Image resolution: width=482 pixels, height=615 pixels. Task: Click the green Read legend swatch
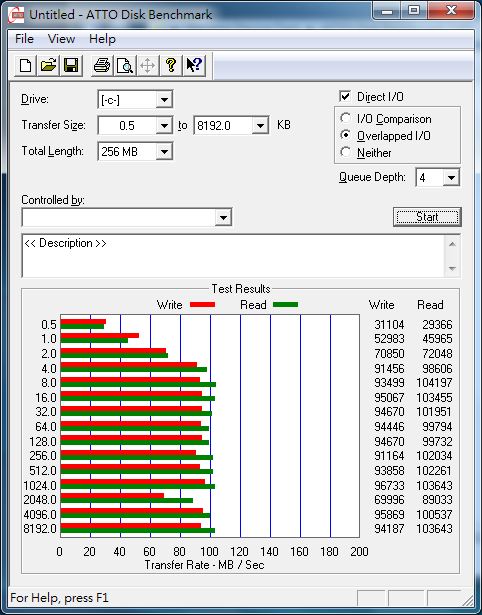pyautogui.click(x=286, y=304)
